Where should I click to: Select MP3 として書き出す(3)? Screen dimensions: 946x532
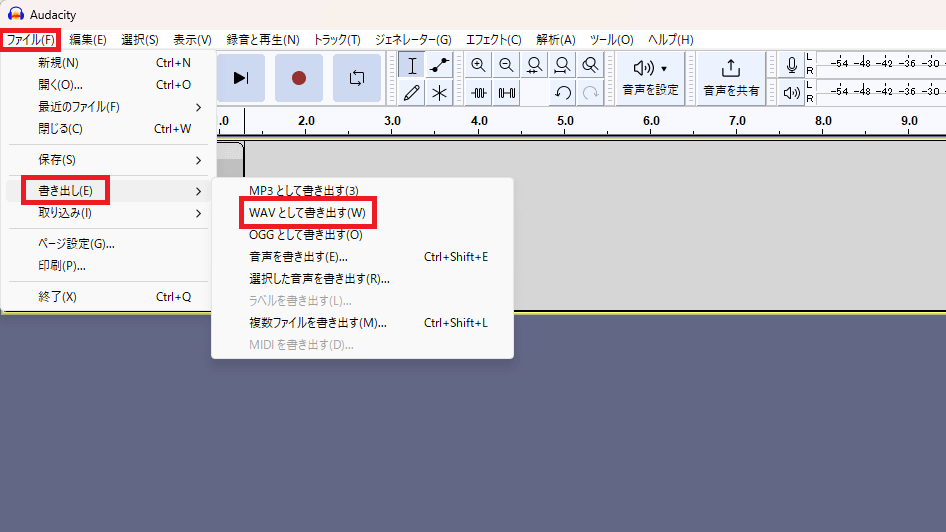[x=363, y=191]
